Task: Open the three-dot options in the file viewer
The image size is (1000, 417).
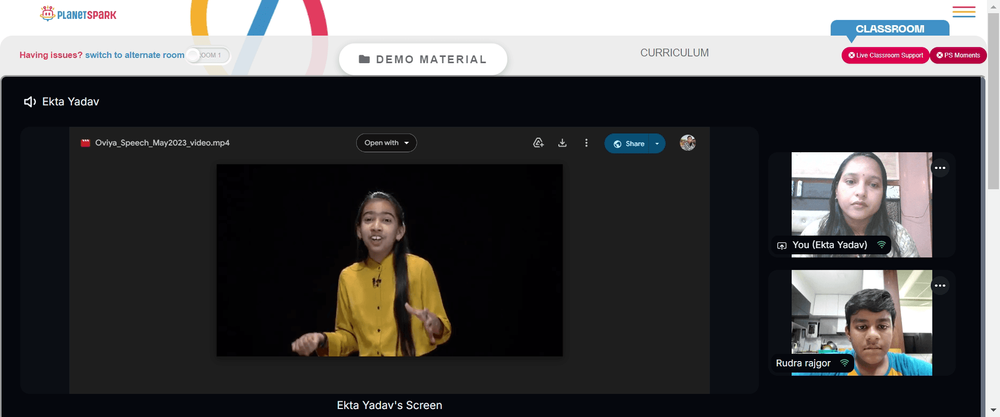Action: (x=586, y=143)
